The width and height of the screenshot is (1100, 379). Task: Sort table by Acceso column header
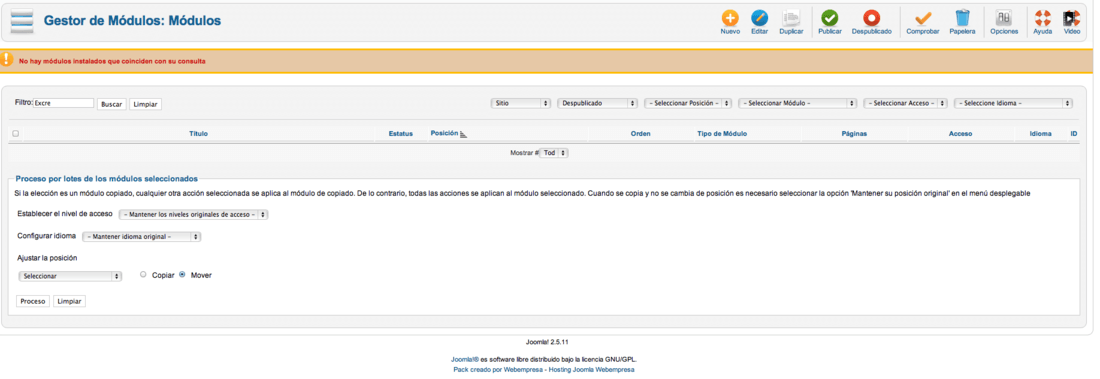960,133
